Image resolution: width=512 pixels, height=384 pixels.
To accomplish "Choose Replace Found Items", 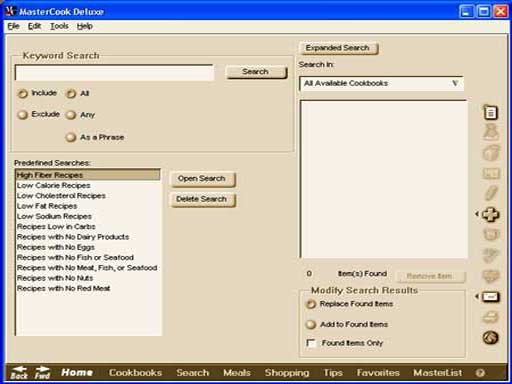I will point(311,304).
